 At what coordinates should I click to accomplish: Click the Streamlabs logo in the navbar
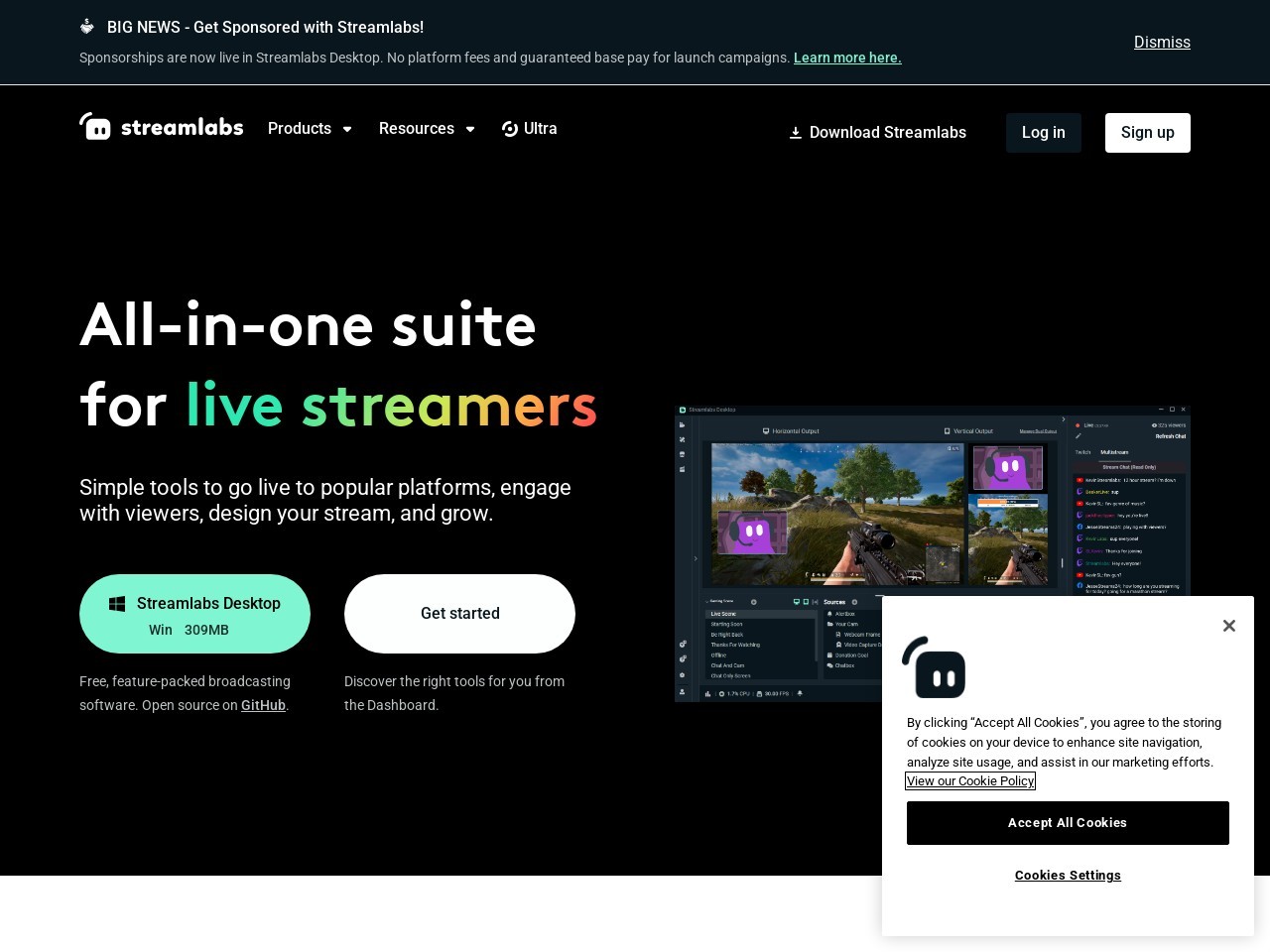pos(161,127)
